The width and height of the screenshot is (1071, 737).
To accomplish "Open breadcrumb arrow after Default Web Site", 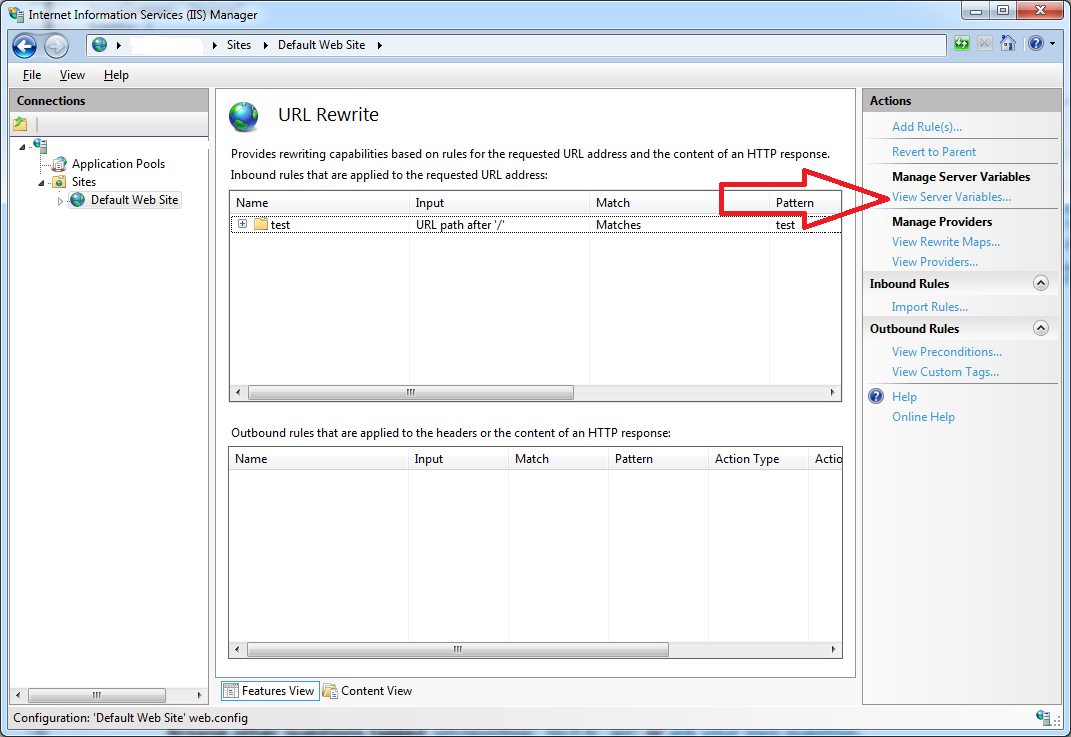I will click(380, 45).
